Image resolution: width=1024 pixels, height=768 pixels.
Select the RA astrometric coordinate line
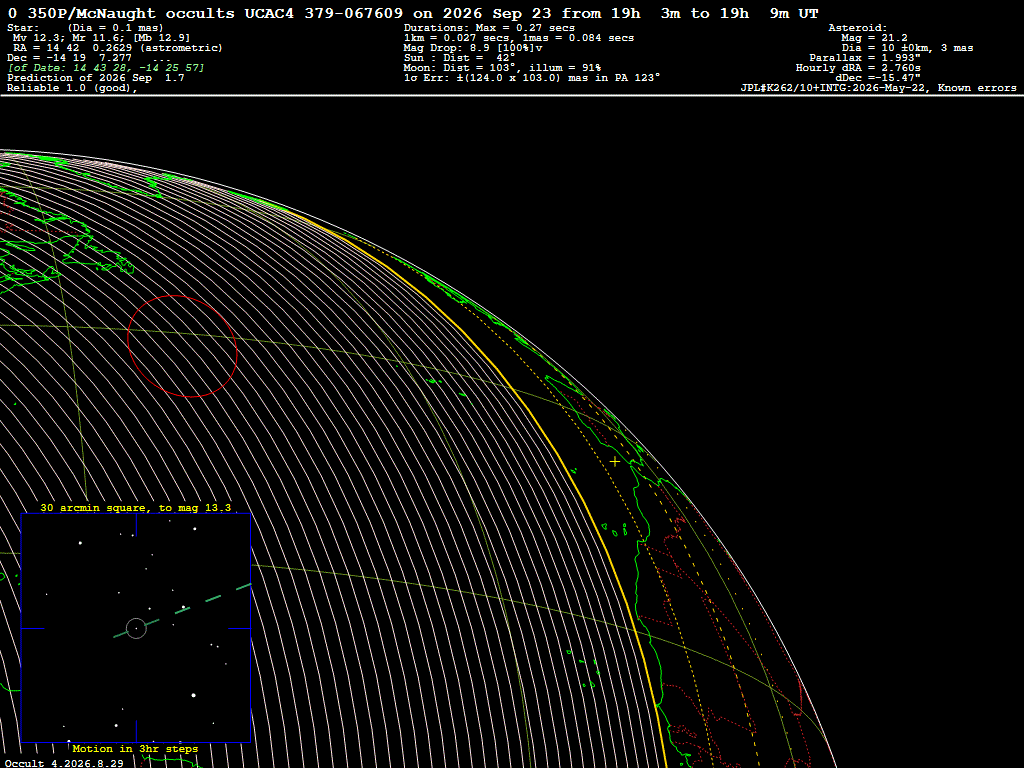point(118,48)
